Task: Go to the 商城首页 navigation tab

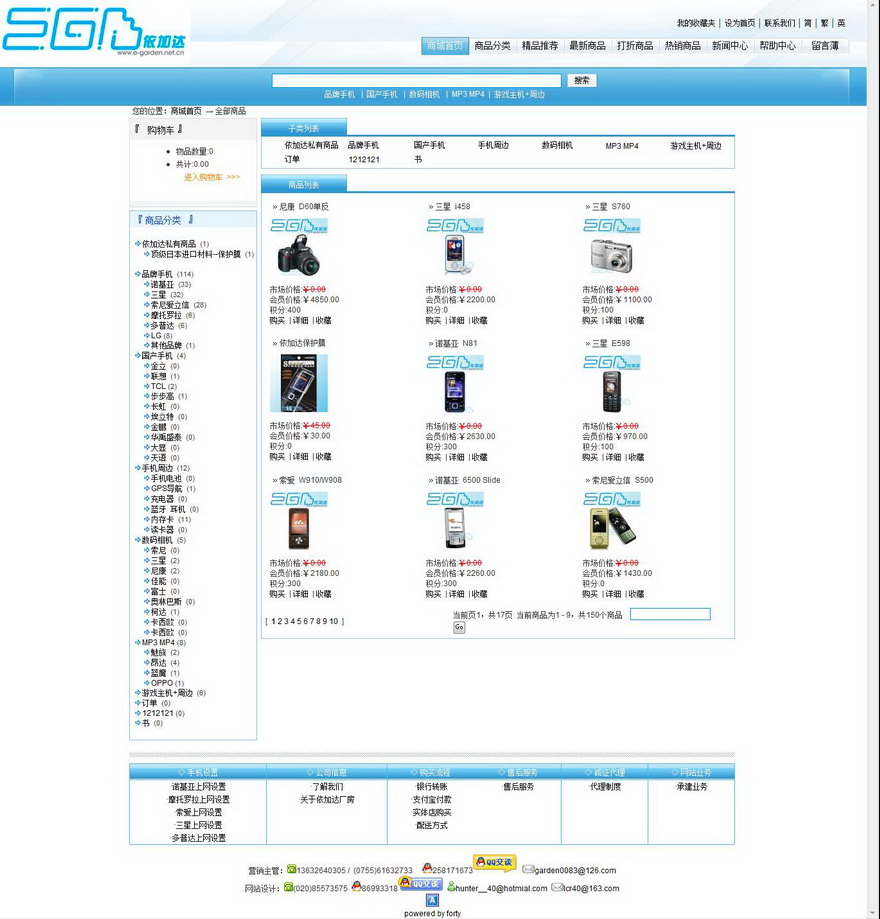Action: (445, 46)
